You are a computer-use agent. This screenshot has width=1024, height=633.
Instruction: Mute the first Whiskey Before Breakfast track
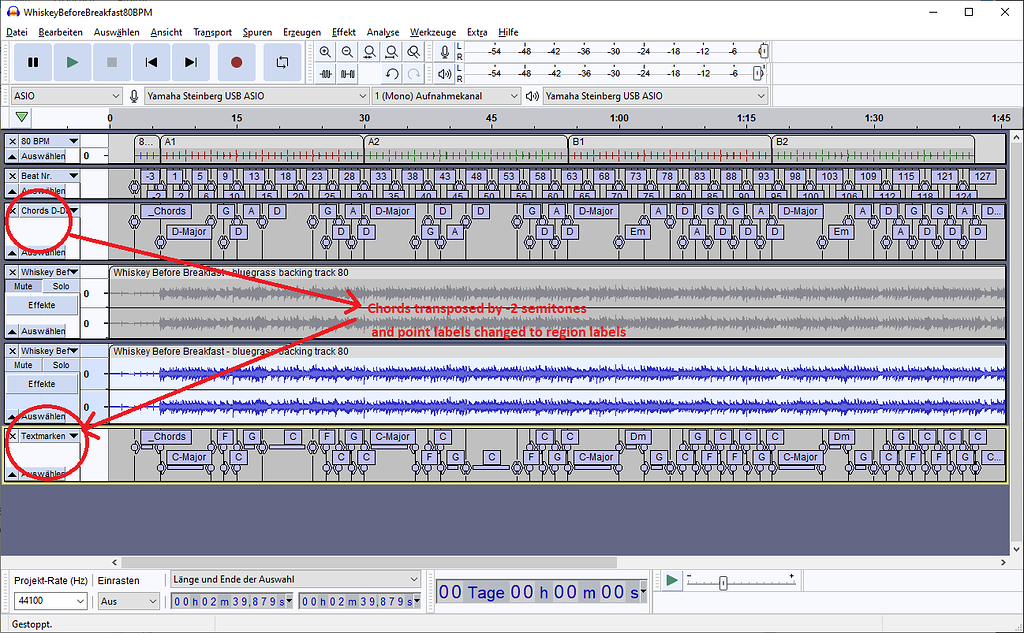[22, 286]
